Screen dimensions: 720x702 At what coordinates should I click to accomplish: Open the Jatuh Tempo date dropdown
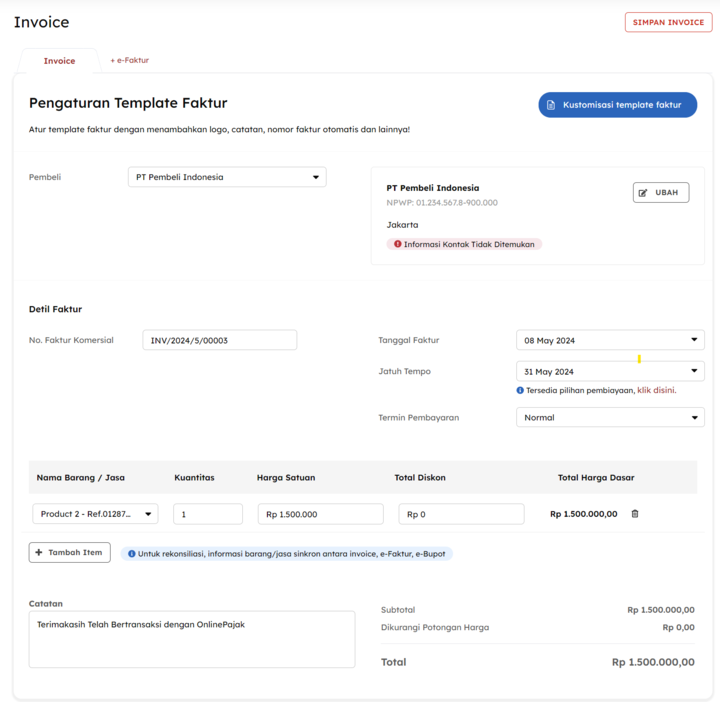click(x=610, y=371)
